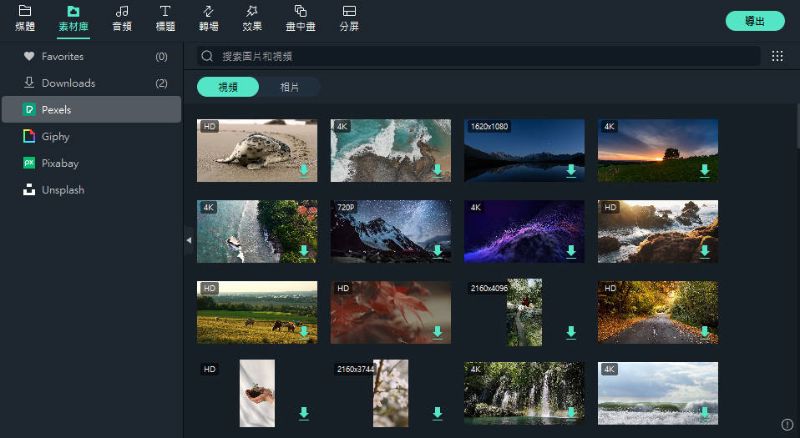
Task: Download the 1620x1080 mountain lake clip
Action: [571, 171]
